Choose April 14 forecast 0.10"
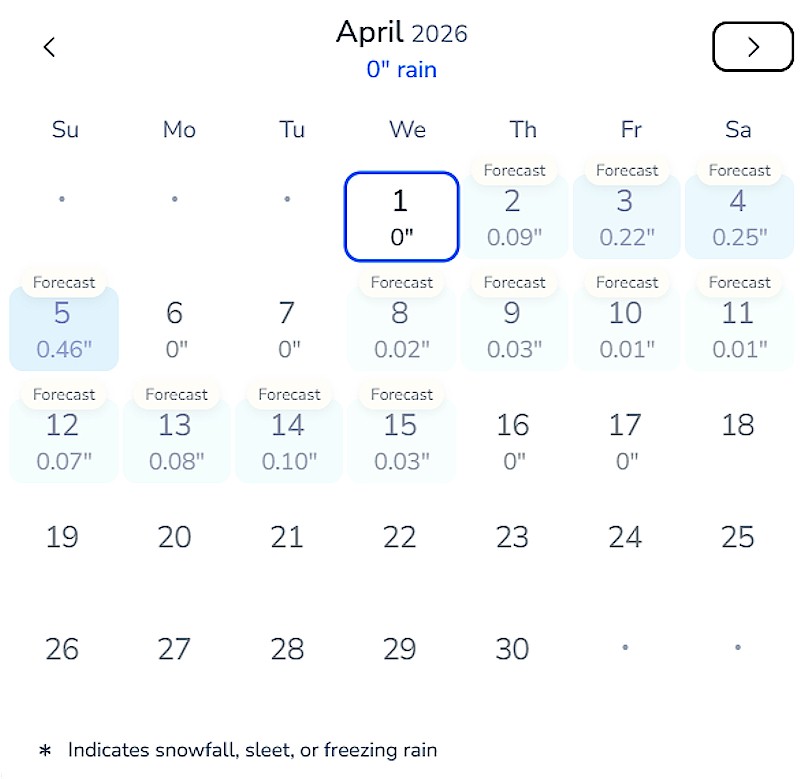 pyautogui.click(x=288, y=441)
